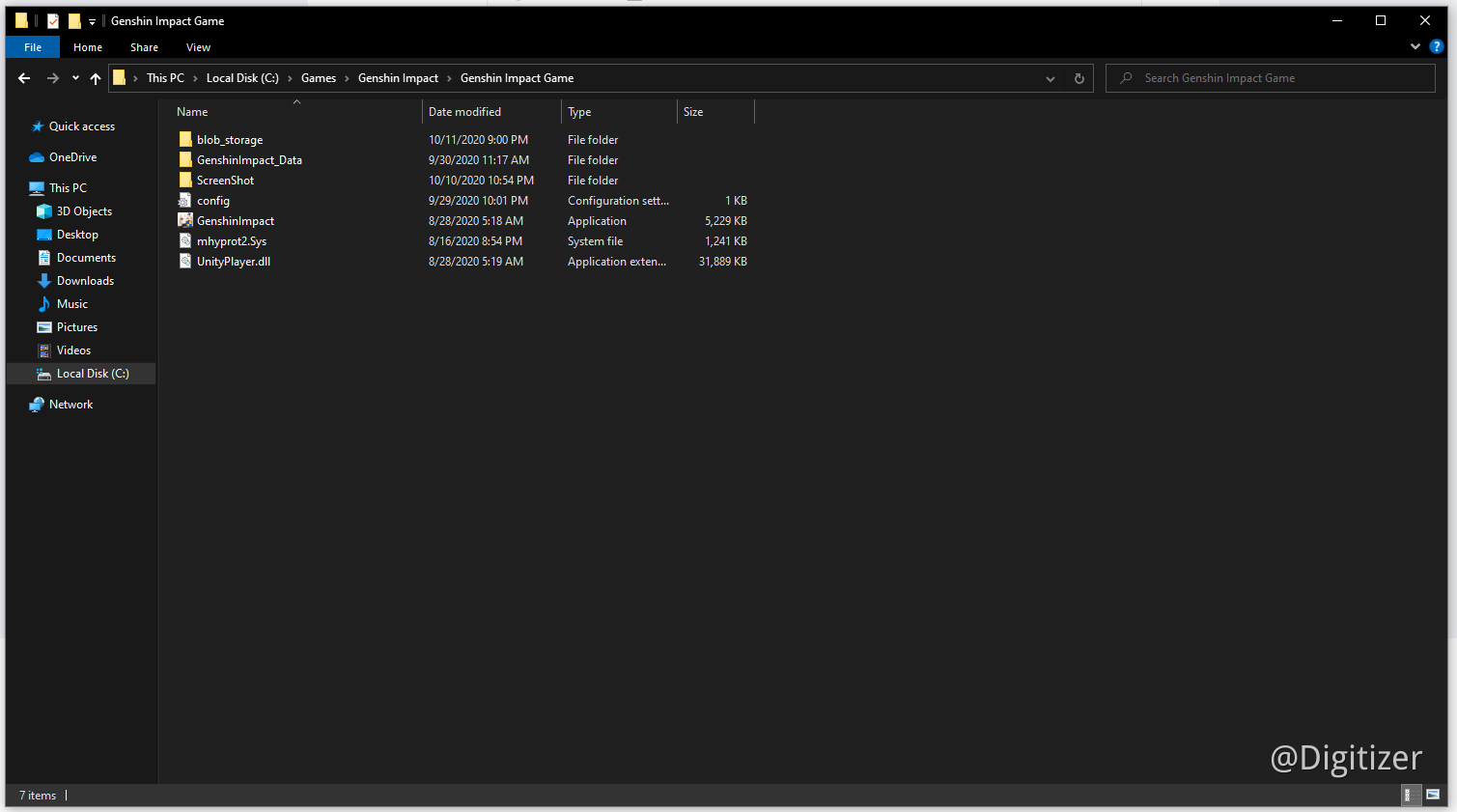Image resolution: width=1457 pixels, height=812 pixels.
Task: Select the blob_storage folder name
Action: coord(230,140)
